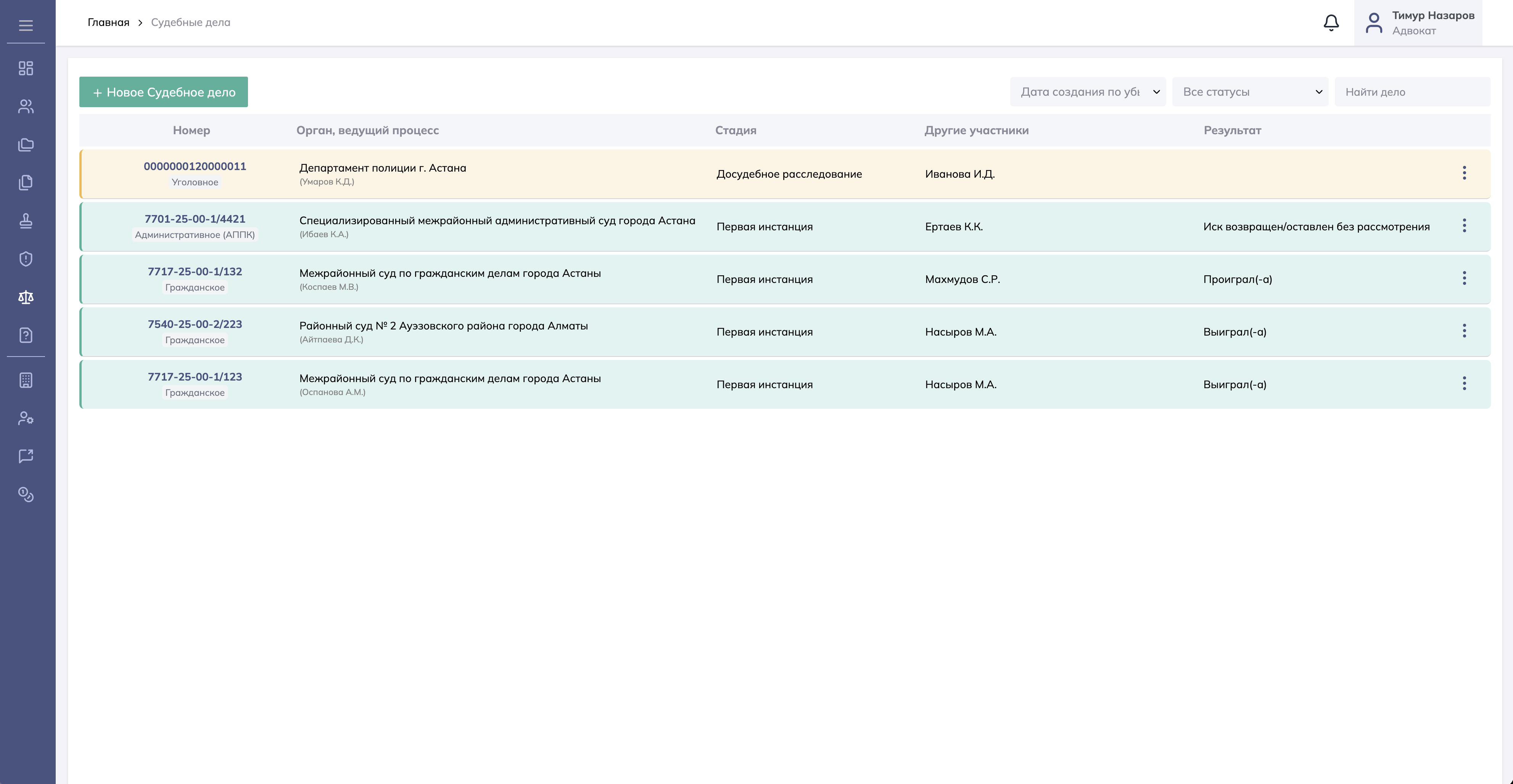
Task: Open the hamburger menu in sidebar
Action: [x=26, y=25]
